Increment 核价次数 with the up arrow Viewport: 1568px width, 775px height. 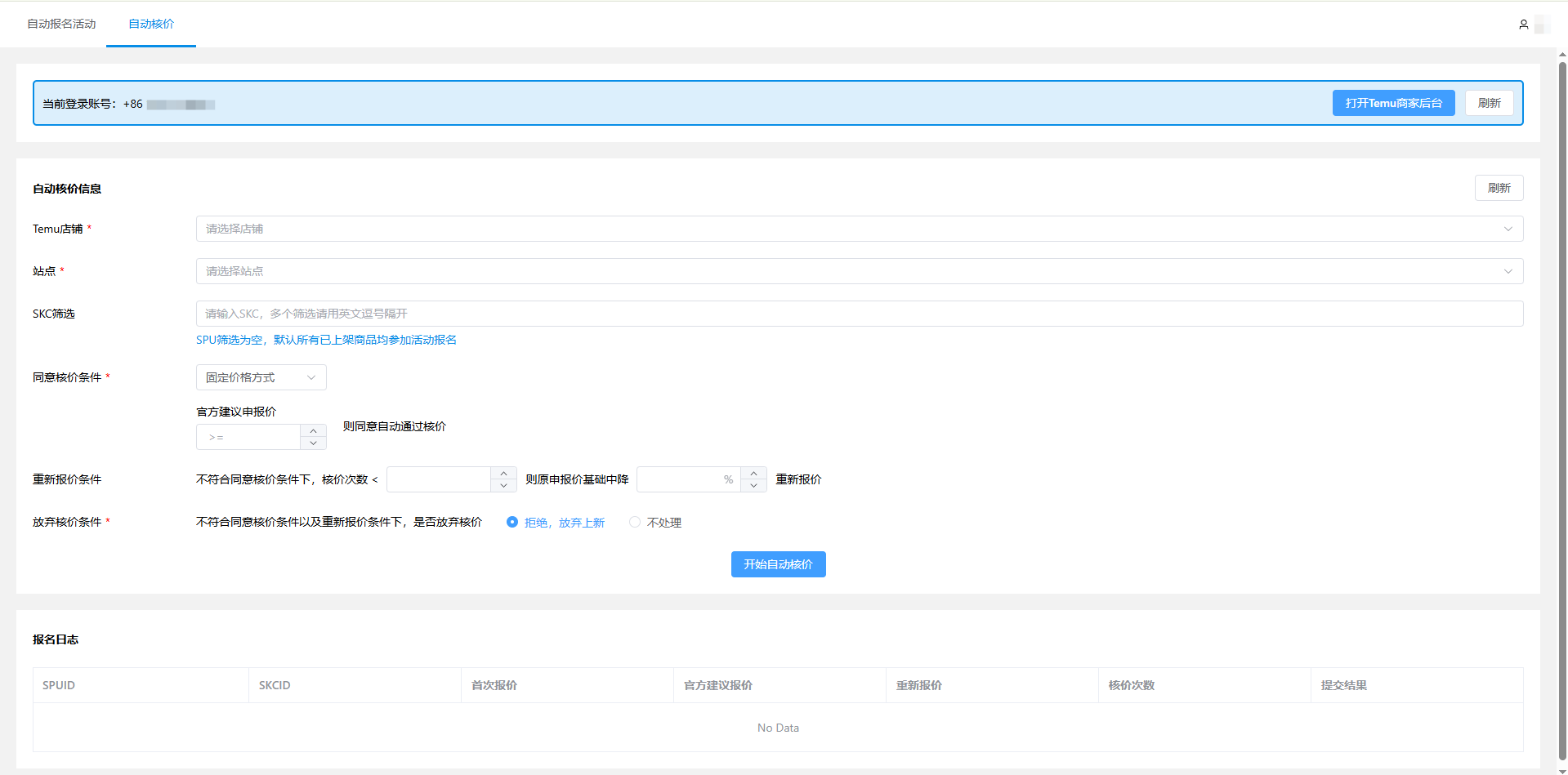tap(503, 473)
